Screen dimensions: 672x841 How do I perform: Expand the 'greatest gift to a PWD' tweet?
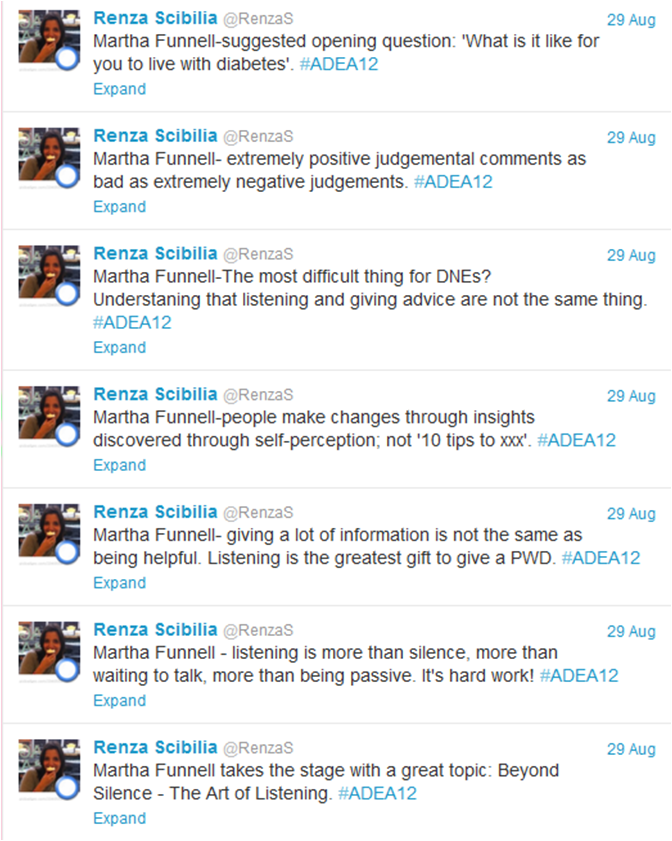coord(119,583)
